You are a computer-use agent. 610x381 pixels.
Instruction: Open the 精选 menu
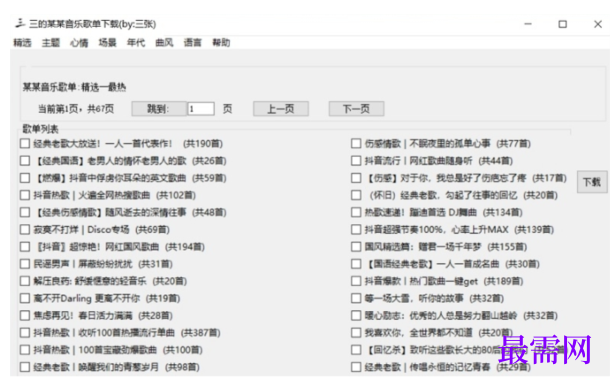[x=22, y=42]
